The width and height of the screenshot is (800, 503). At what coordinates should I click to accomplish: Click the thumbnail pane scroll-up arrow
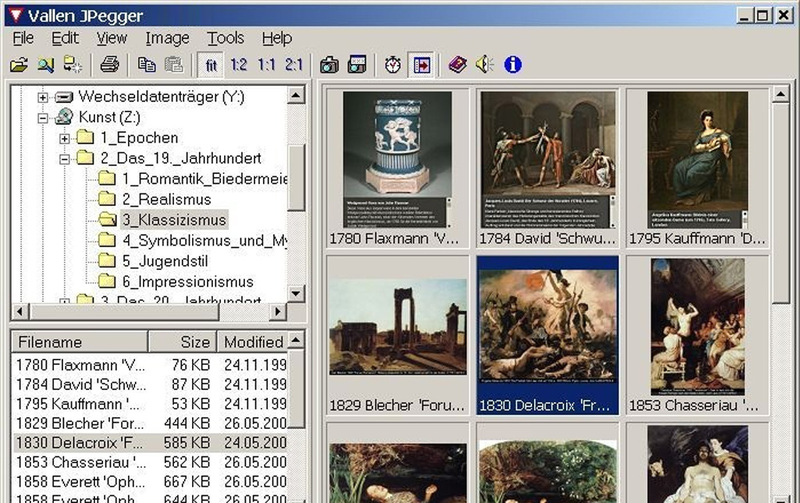pos(781,94)
